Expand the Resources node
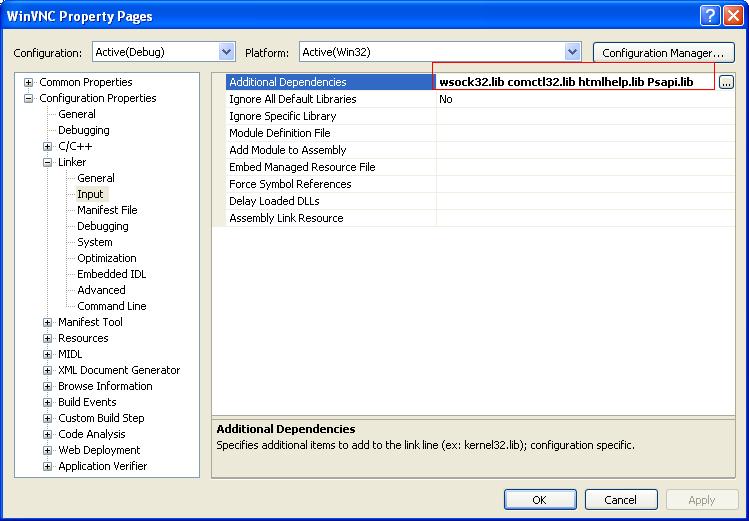749x521 pixels. point(47,338)
